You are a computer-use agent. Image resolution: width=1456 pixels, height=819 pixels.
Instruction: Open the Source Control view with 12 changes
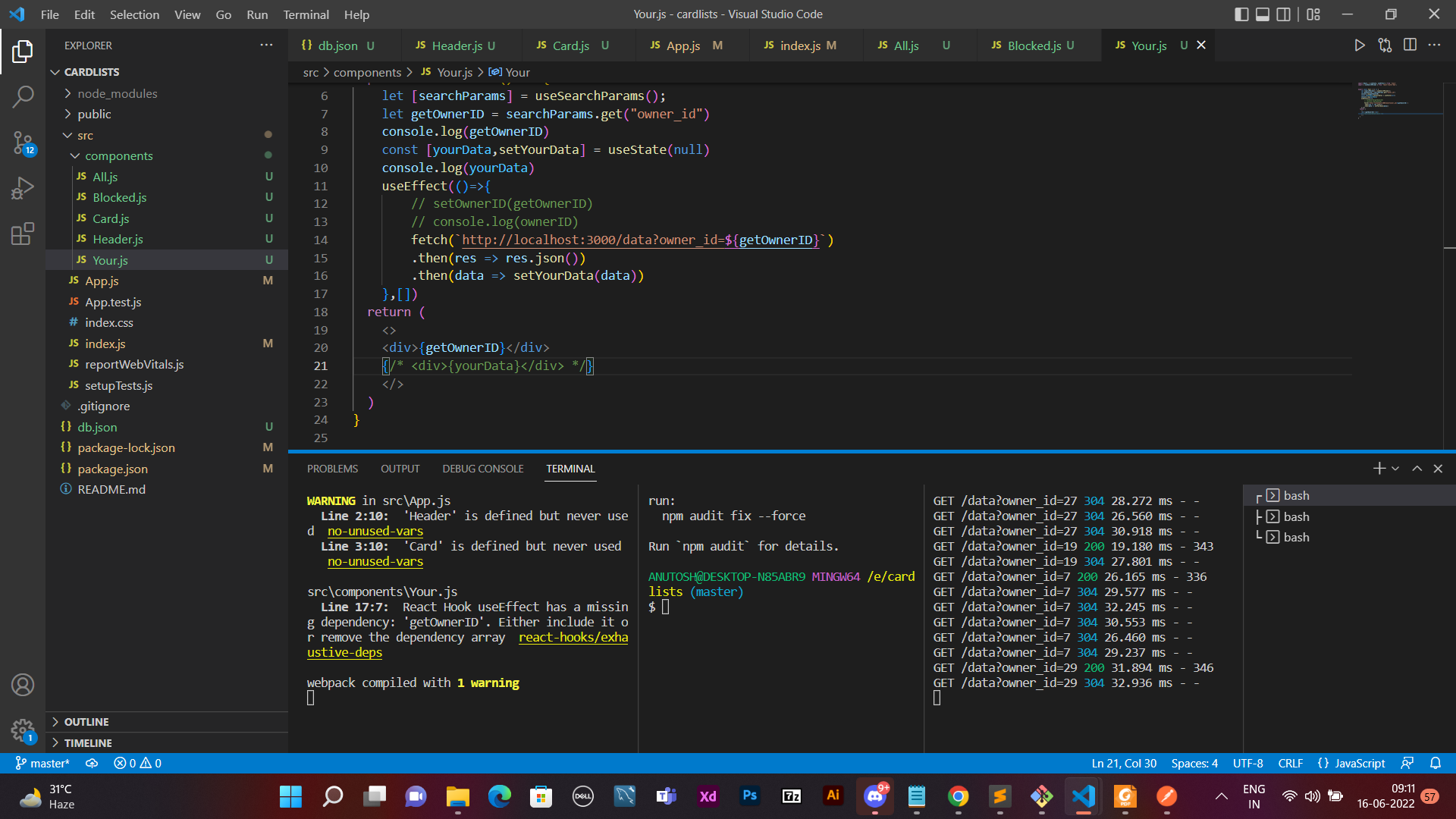(23, 143)
